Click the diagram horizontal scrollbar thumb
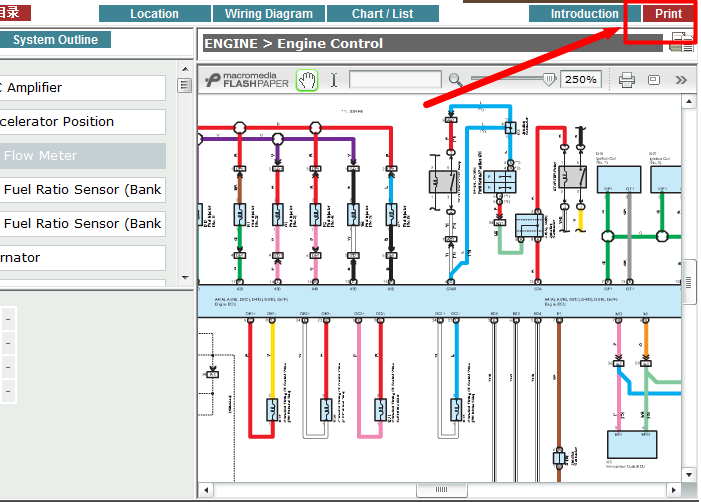Viewport: 701px width, 502px height. tap(442, 490)
